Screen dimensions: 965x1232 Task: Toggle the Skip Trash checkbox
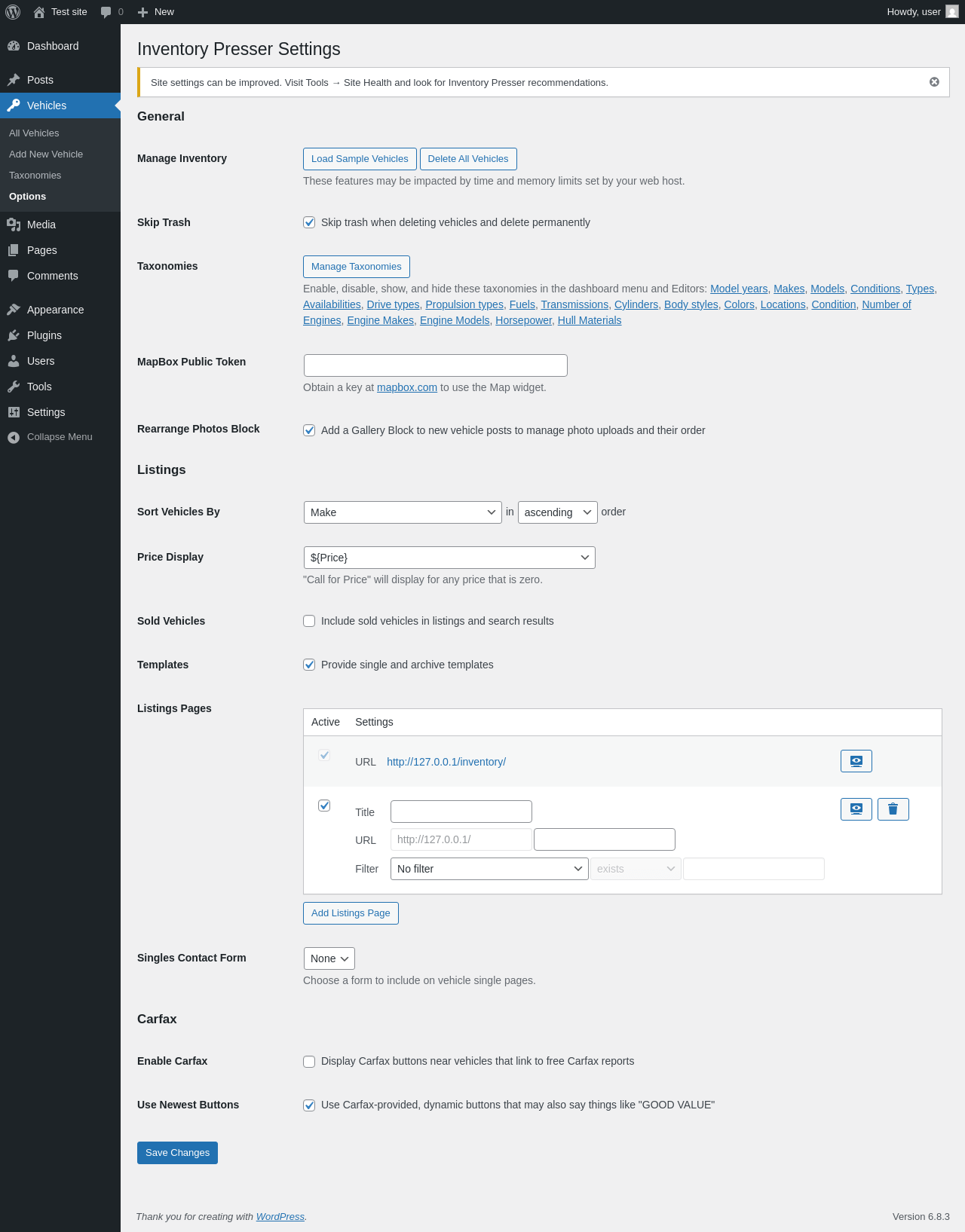pyautogui.click(x=309, y=222)
